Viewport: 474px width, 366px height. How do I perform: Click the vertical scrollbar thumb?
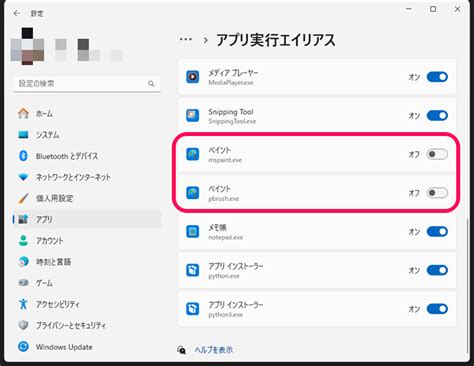pos(467,285)
